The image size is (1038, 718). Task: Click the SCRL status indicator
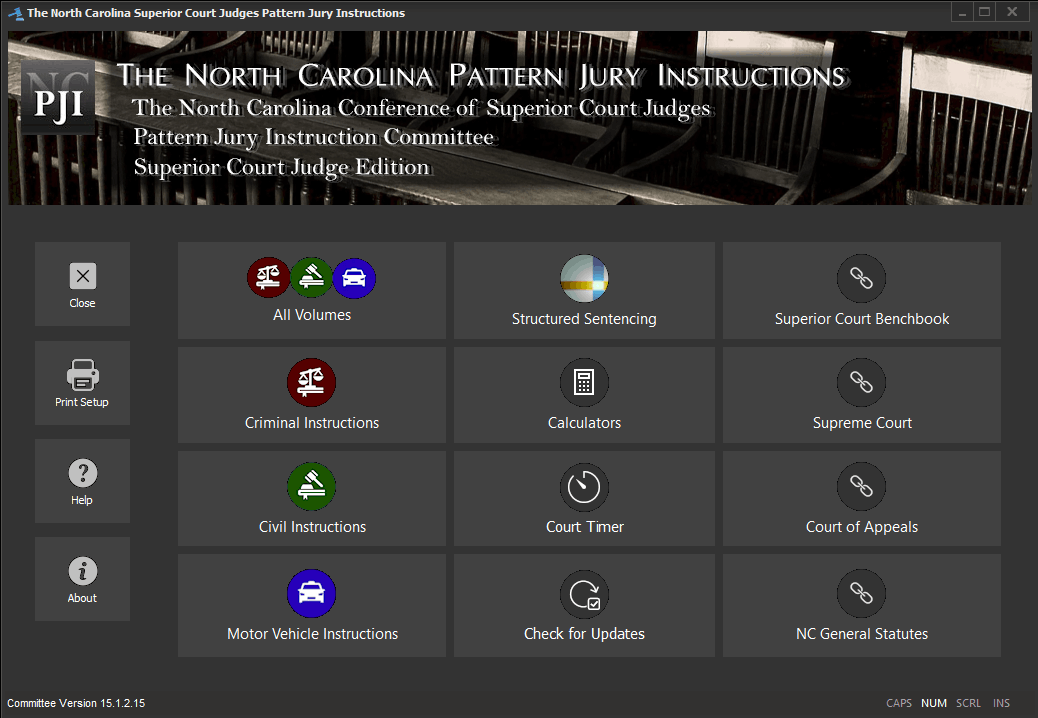[968, 703]
